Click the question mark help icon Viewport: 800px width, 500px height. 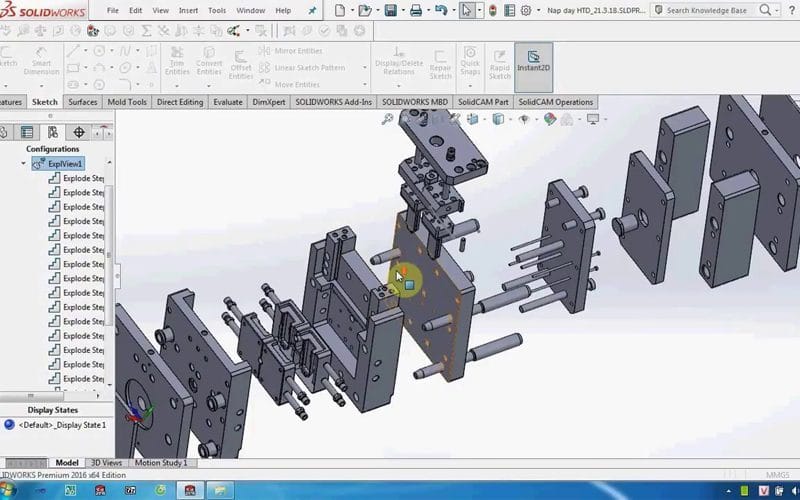coord(792,10)
